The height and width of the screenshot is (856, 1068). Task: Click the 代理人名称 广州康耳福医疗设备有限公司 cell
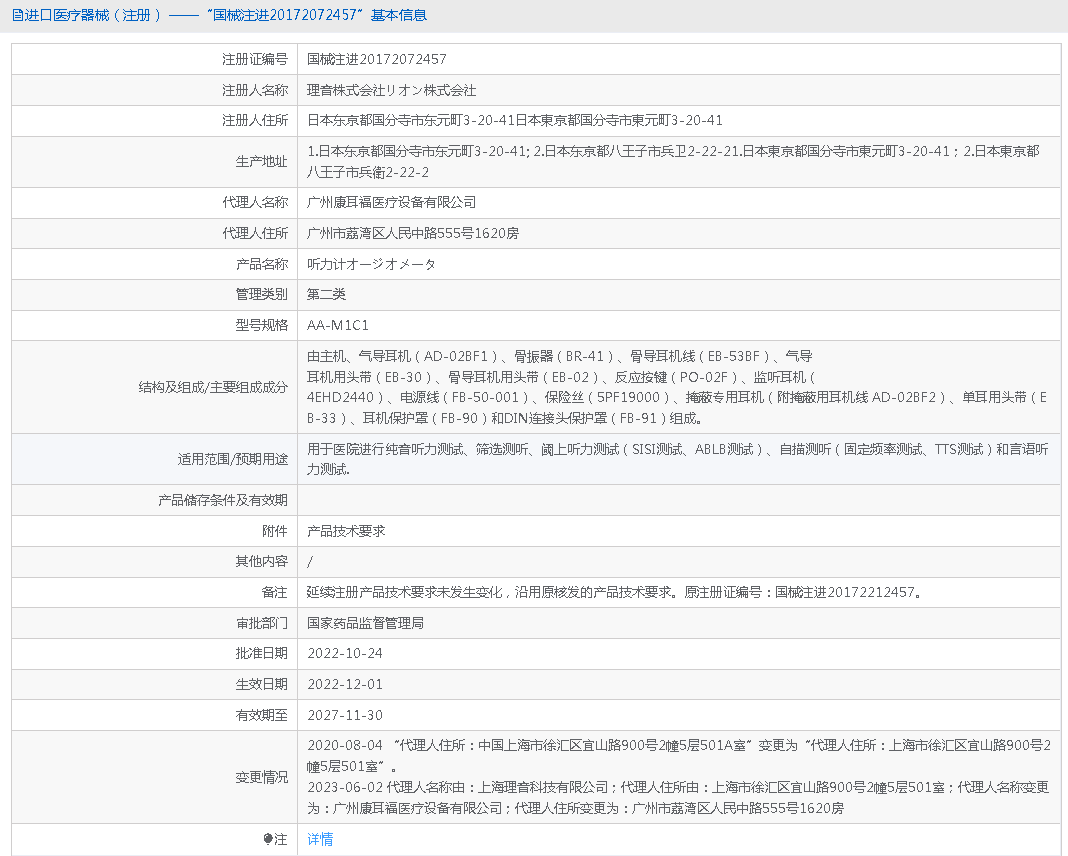coord(392,202)
